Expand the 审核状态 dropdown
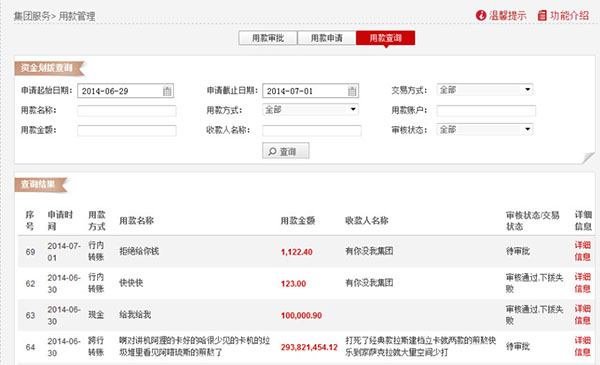Screen dimensions: 600x365 485,130
